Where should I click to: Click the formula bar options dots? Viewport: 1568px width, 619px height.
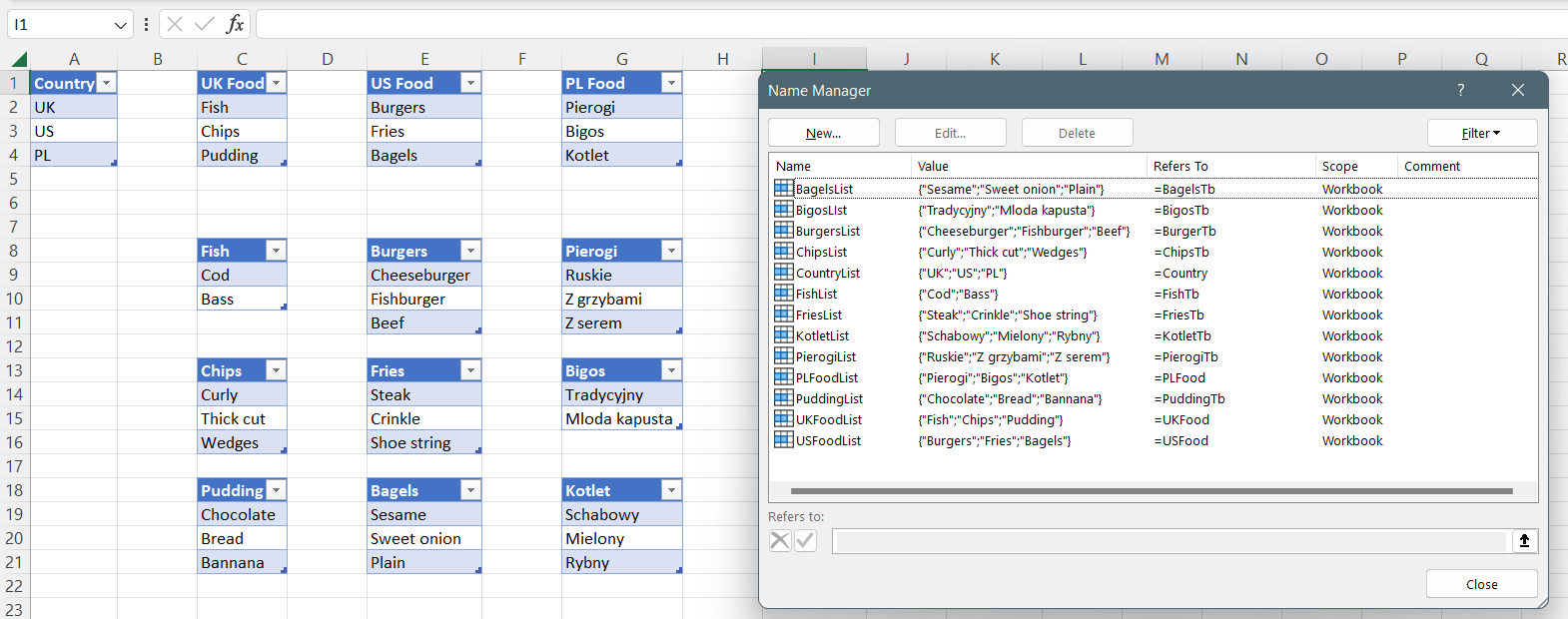point(147,24)
